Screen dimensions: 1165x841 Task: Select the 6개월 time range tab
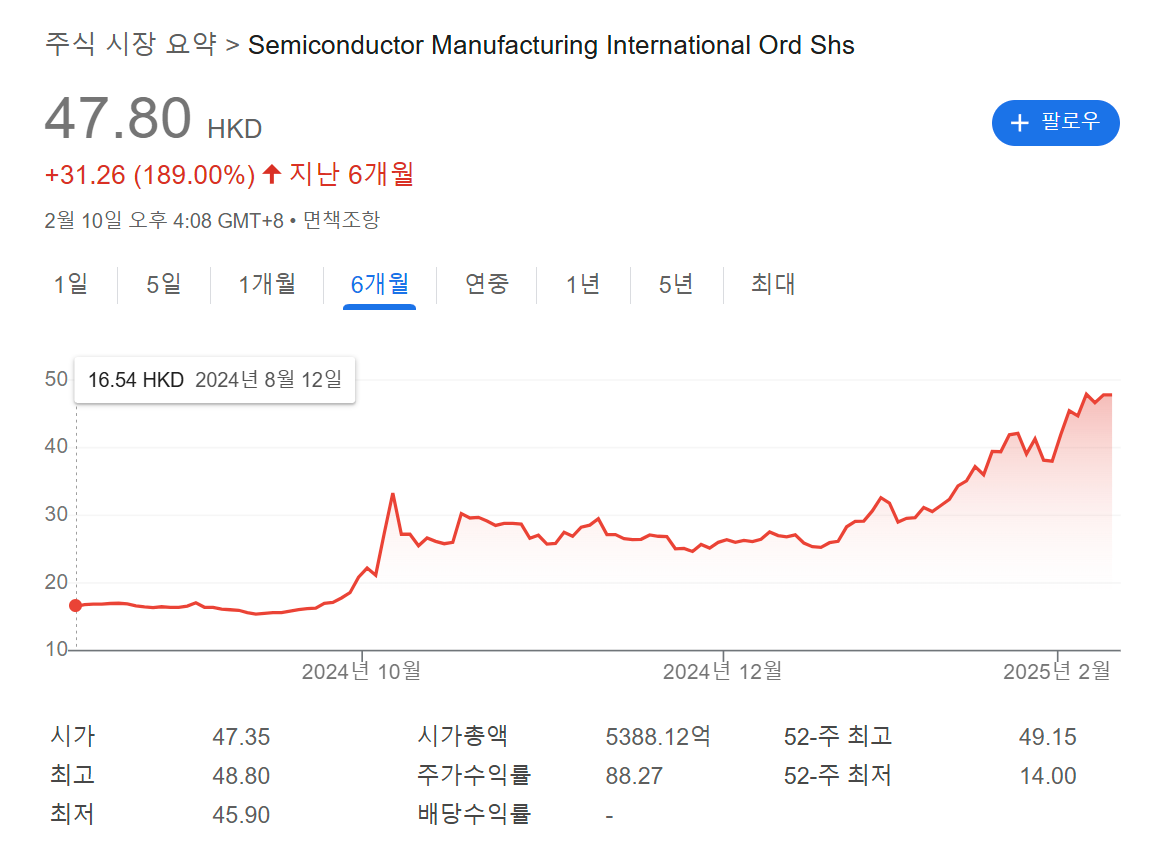379,284
